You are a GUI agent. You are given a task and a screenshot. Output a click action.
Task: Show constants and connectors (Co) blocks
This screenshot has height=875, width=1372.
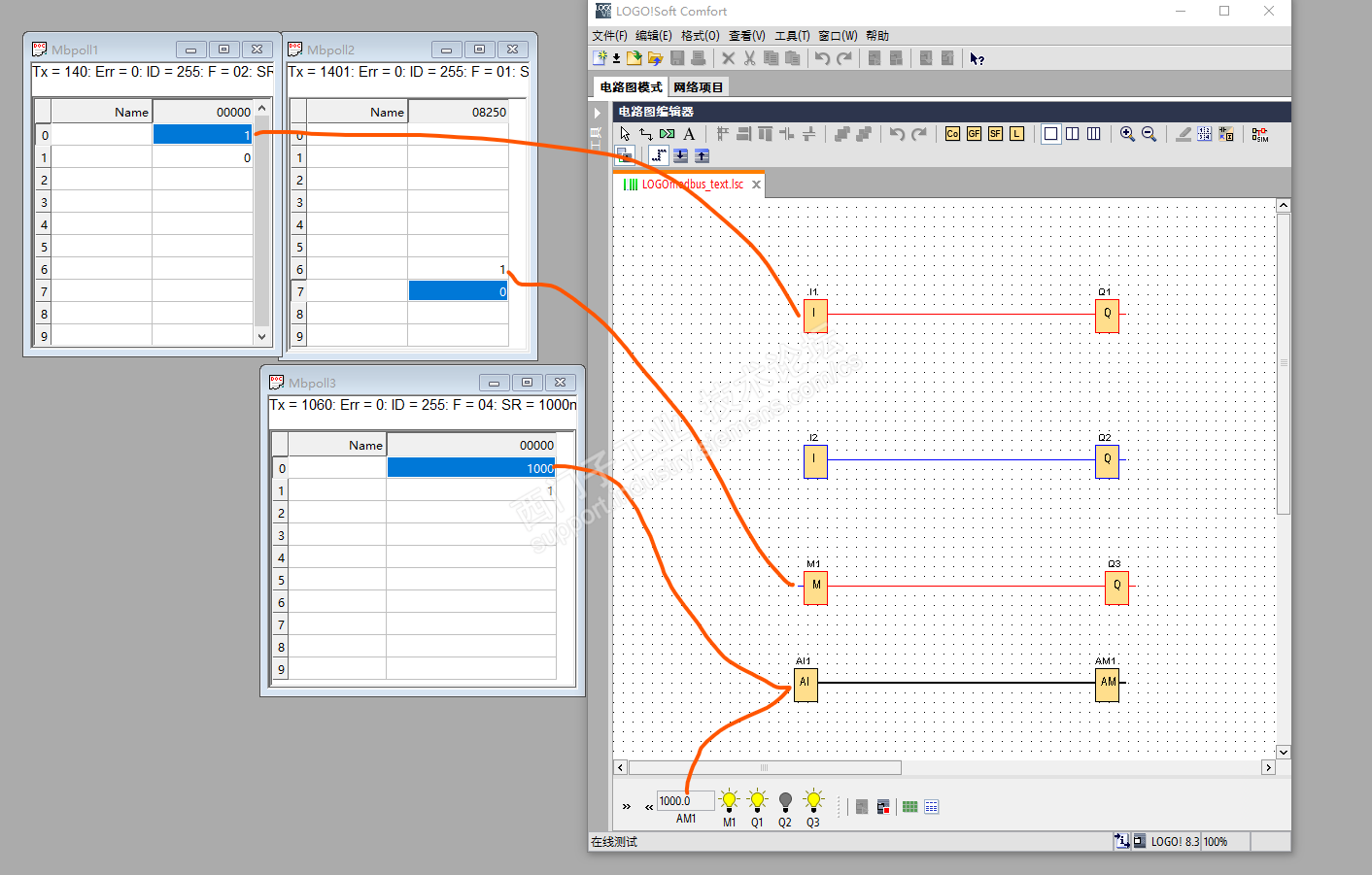tap(952, 134)
